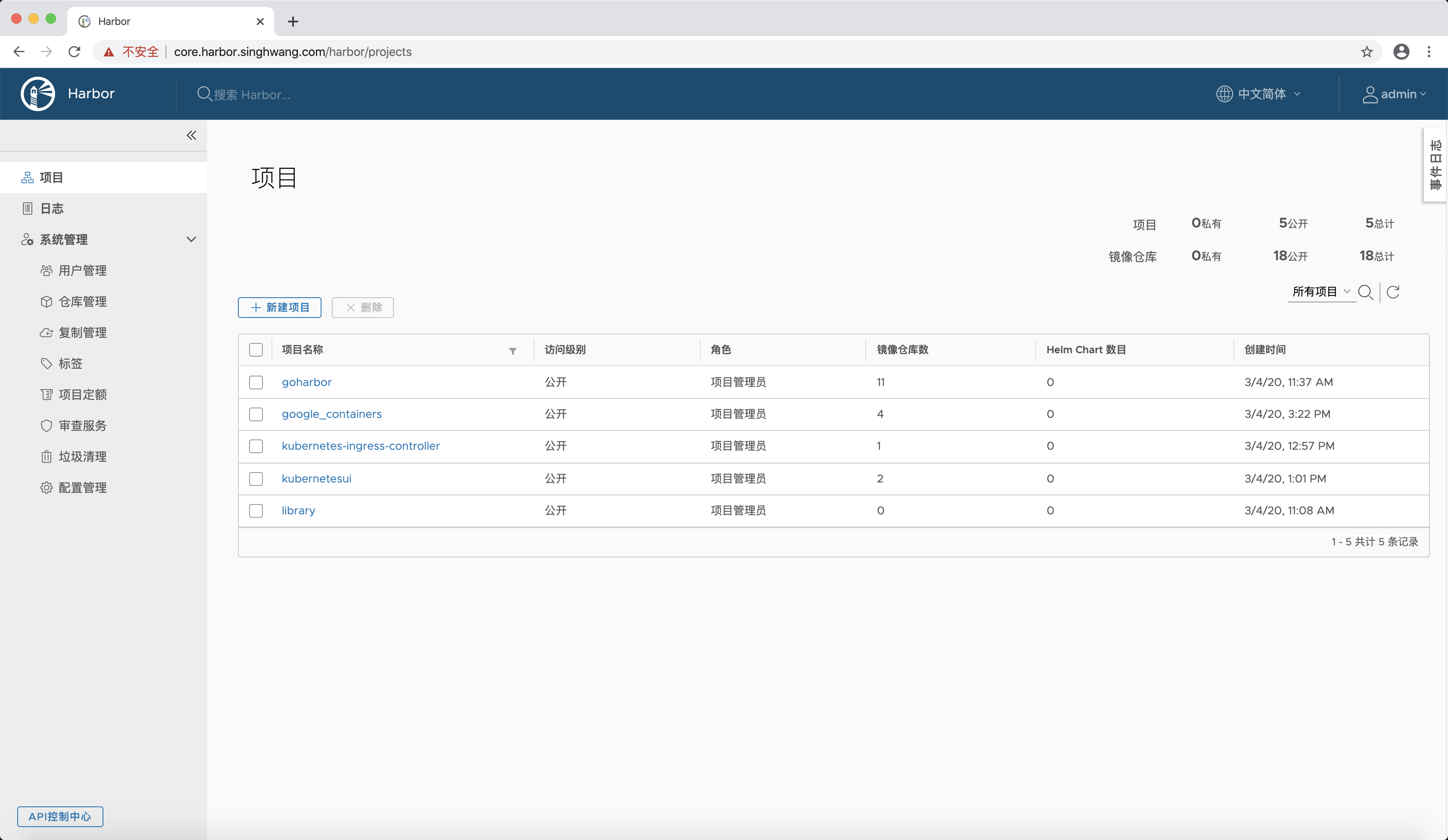Collapse the sidebar with double-chevron icon

tap(191, 136)
